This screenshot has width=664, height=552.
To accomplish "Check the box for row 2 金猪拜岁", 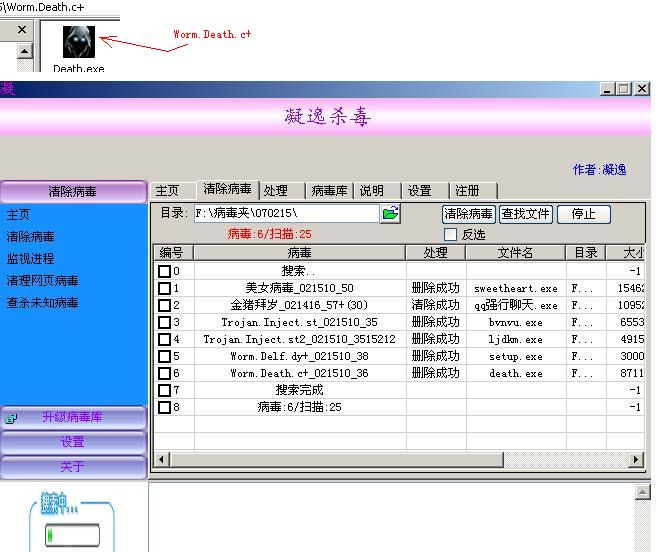I will (x=164, y=305).
